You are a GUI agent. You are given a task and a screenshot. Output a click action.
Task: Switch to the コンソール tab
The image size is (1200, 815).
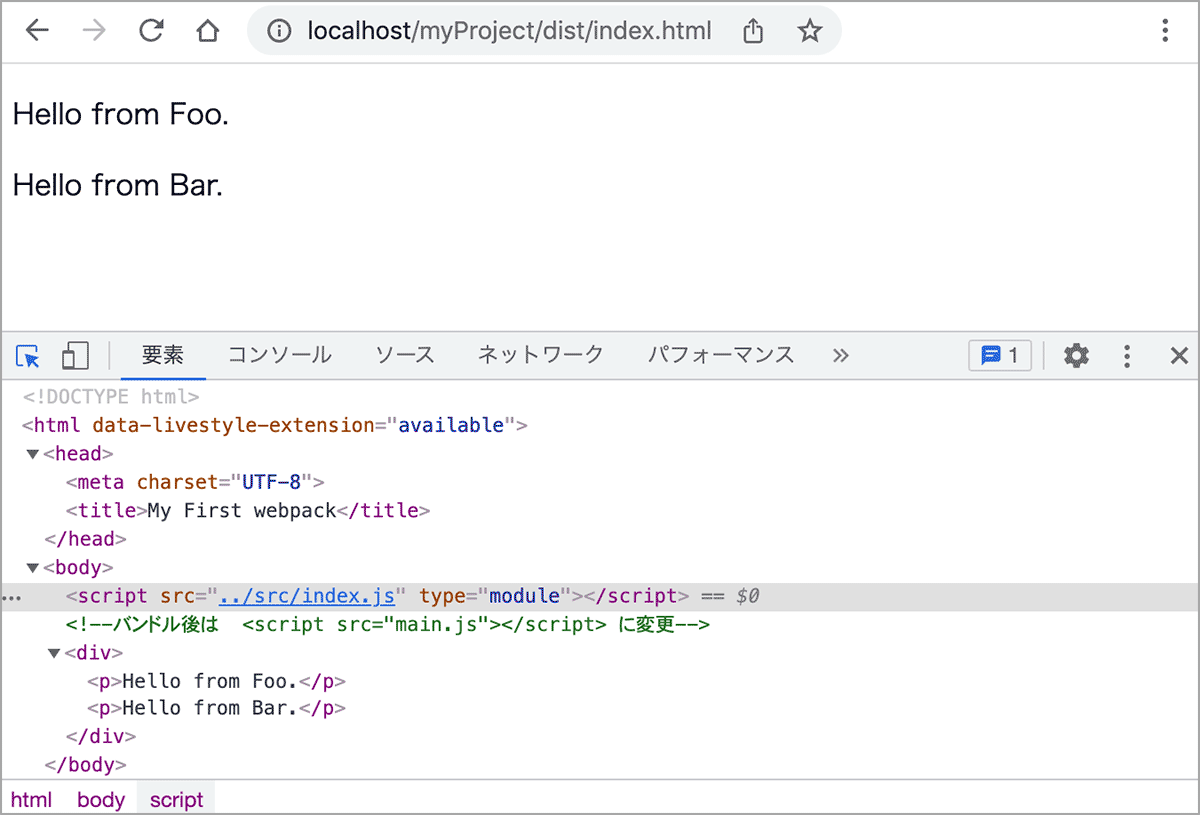click(279, 355)
